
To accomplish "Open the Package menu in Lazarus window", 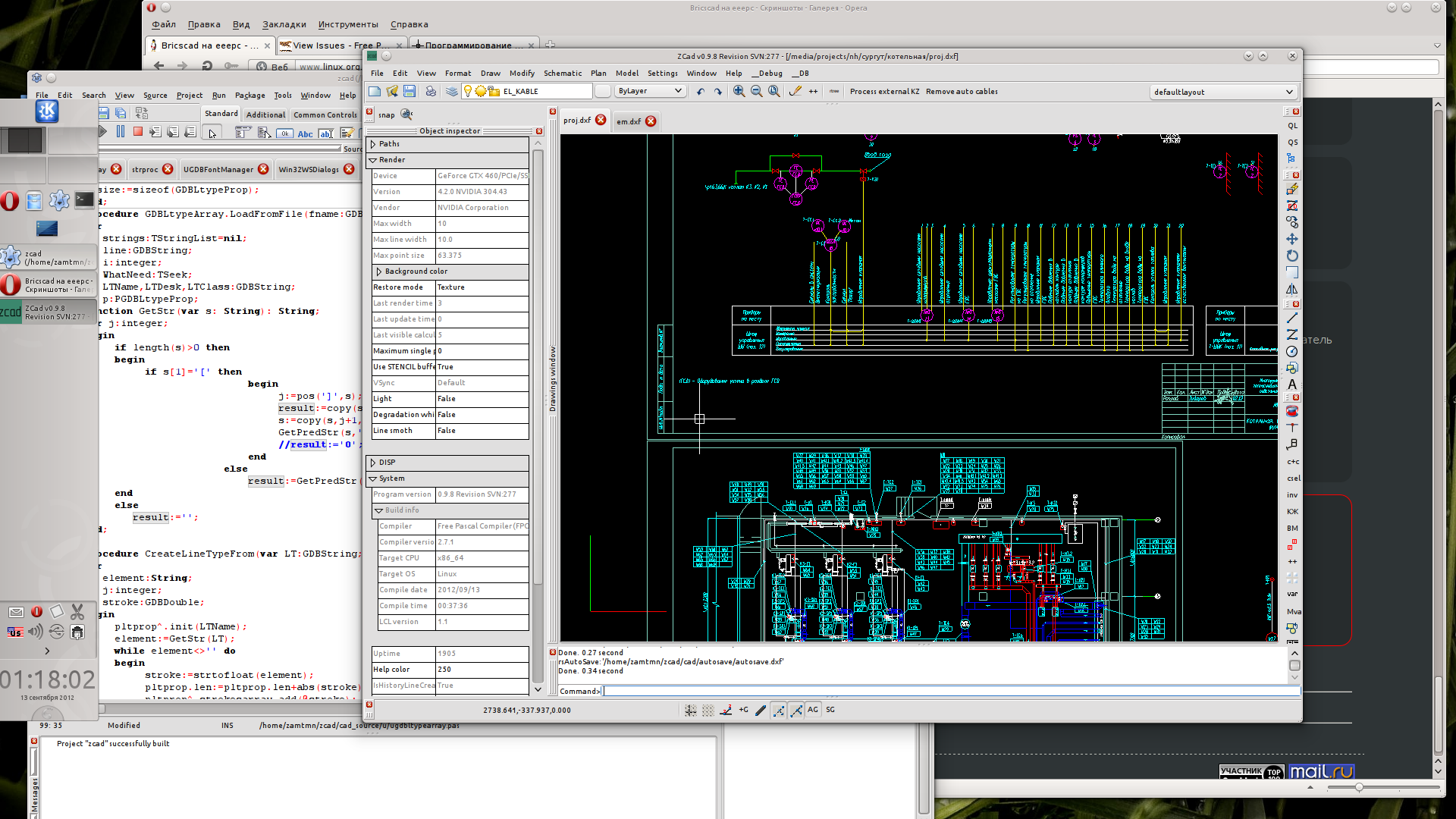I will (249, 96).
